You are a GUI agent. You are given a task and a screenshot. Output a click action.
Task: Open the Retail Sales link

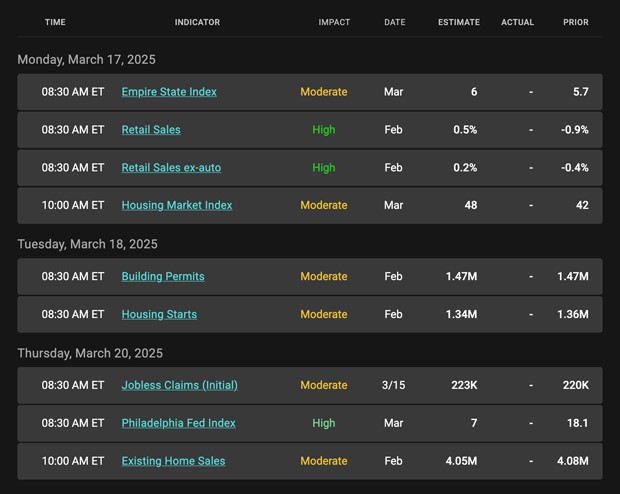(x=151, y=130)
